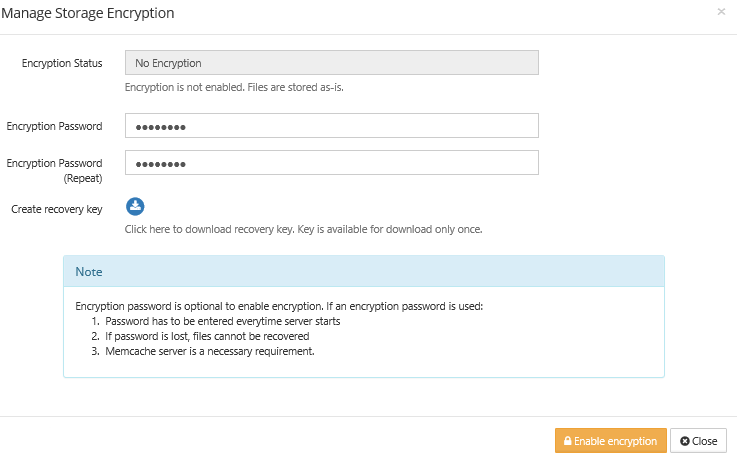Focus the Encryption Password field
737x473 pixels.
tap(331, 126)
